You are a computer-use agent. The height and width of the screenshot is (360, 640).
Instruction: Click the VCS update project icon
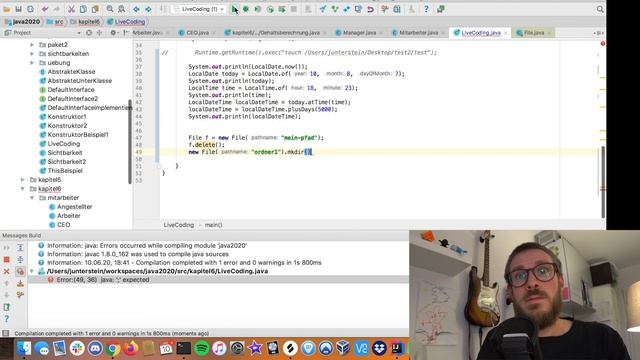click(x=323, y=9)
